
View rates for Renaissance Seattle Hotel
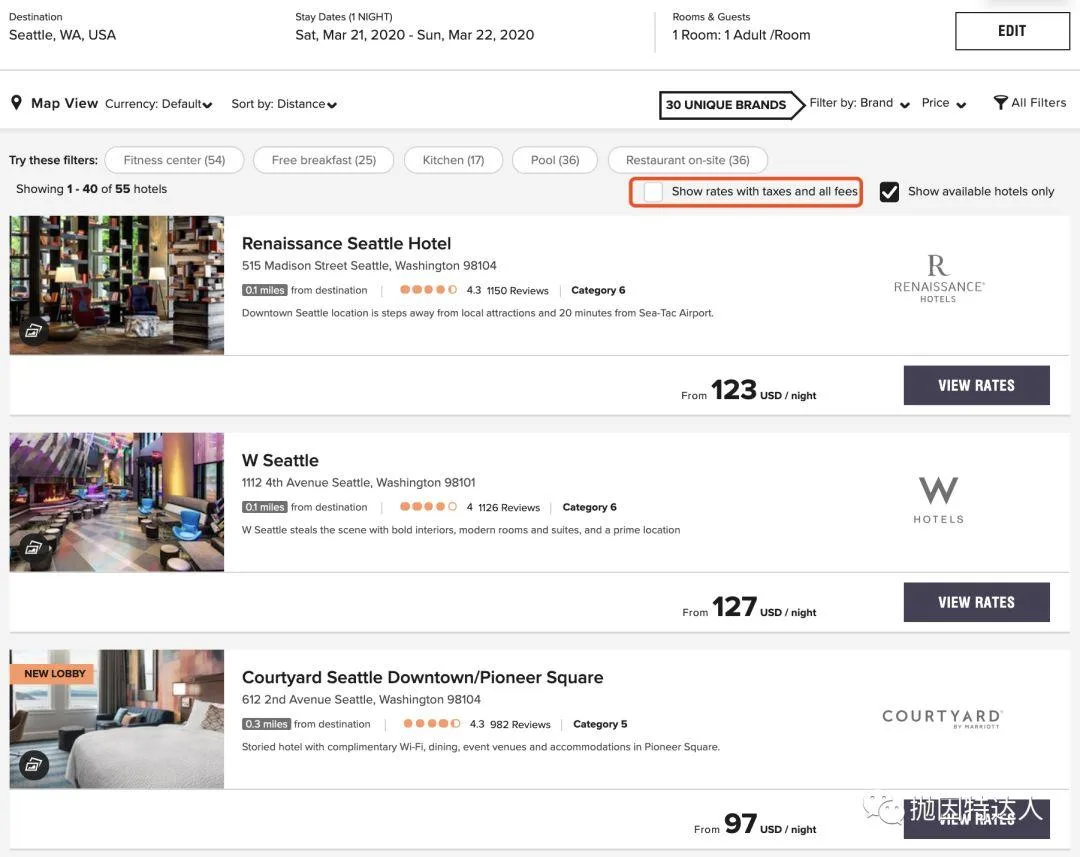(976, 385)
